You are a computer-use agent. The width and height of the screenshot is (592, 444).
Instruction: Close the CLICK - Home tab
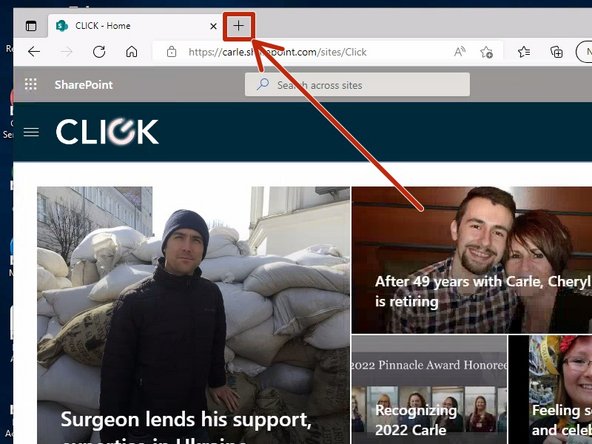point(213,26)
